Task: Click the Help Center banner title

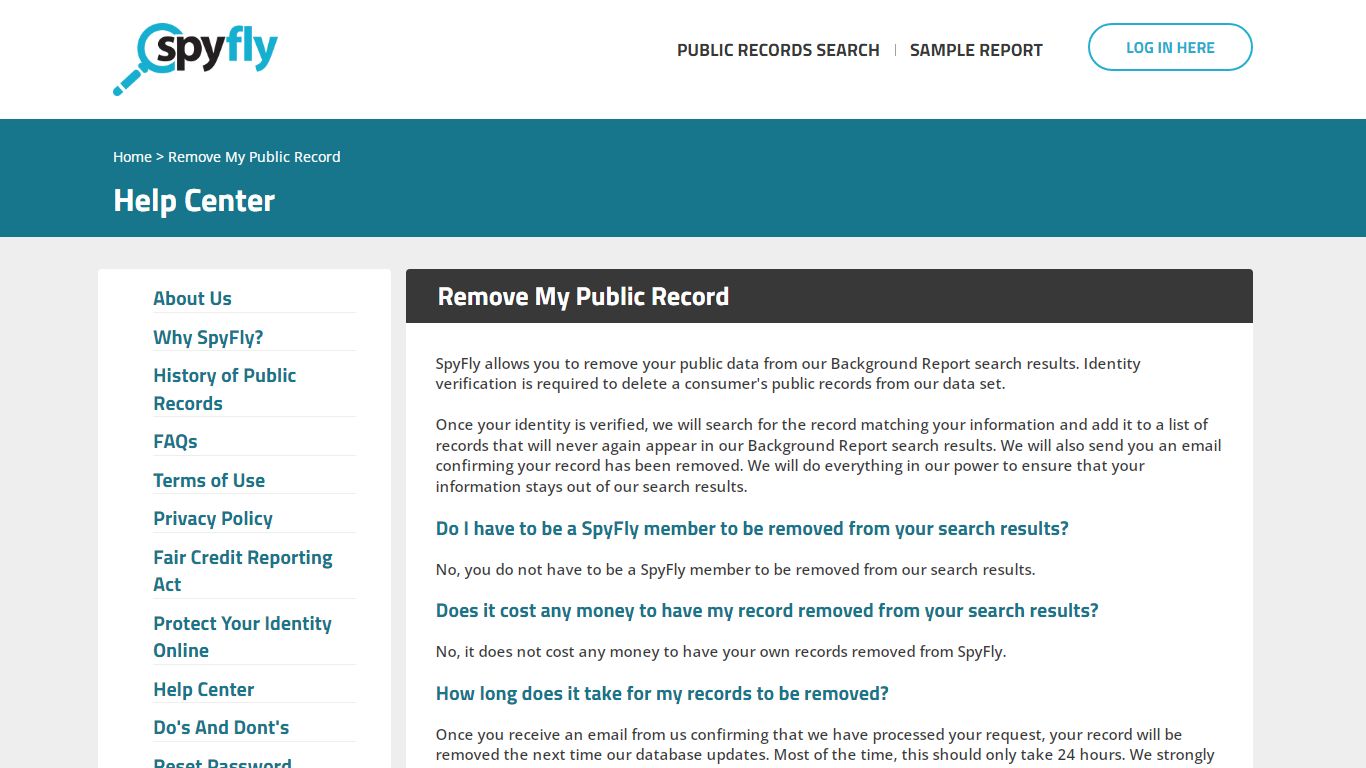Action: pos(194,200)
